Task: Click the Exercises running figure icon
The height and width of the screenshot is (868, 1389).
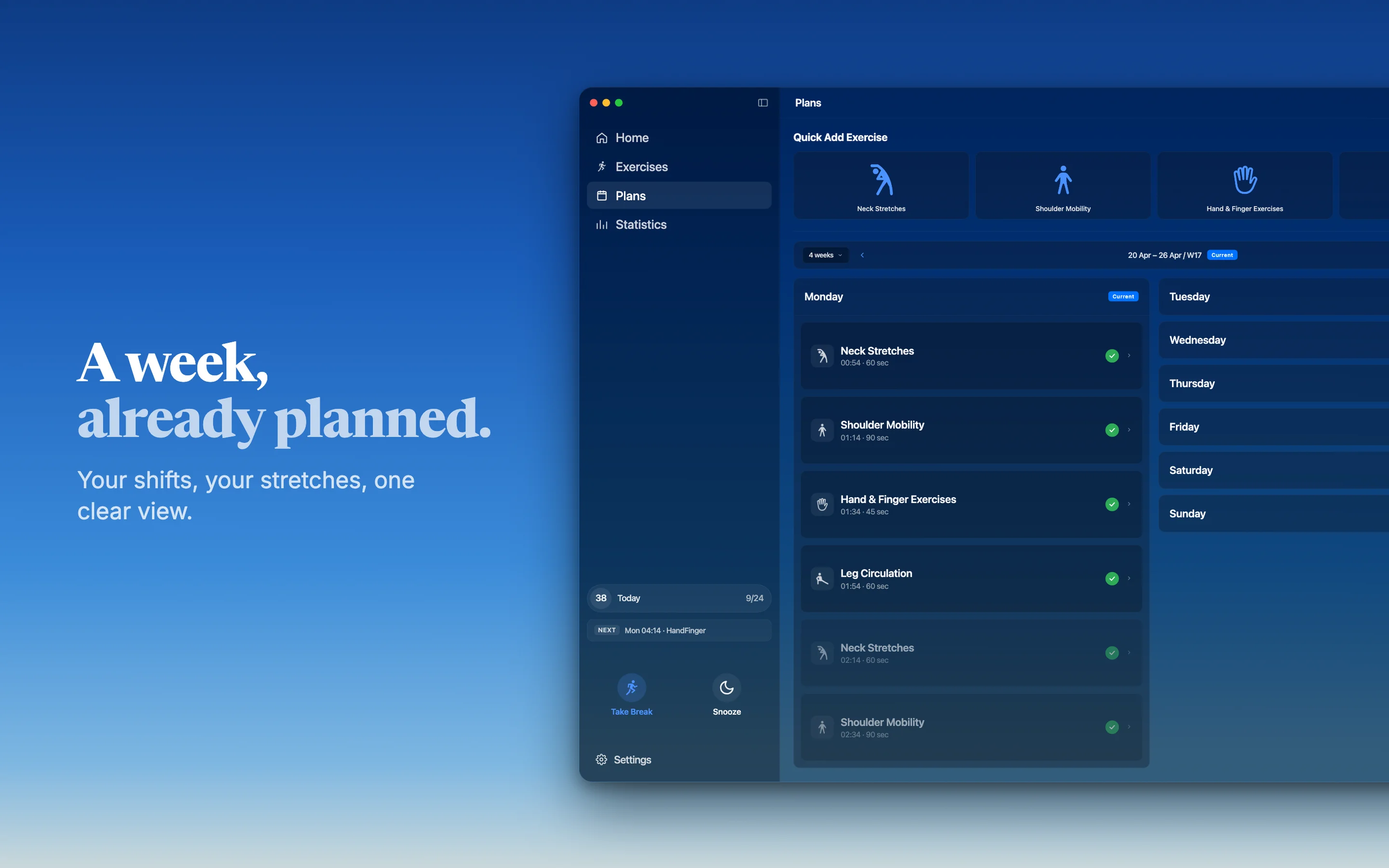Action: tap(601, 166)
